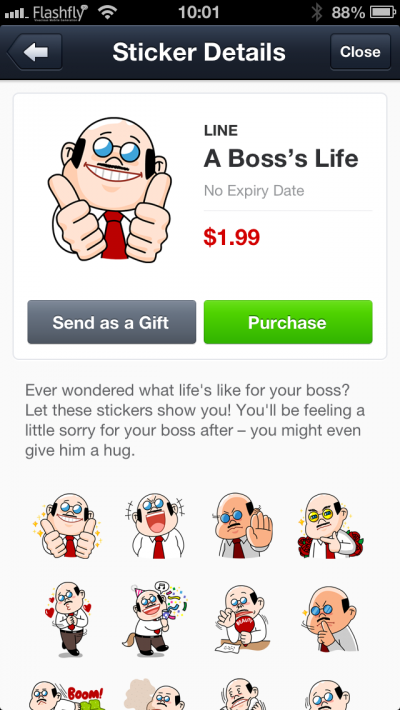Select the raised hand stop sticker
The image size is (400, 710).
point(242,526)
